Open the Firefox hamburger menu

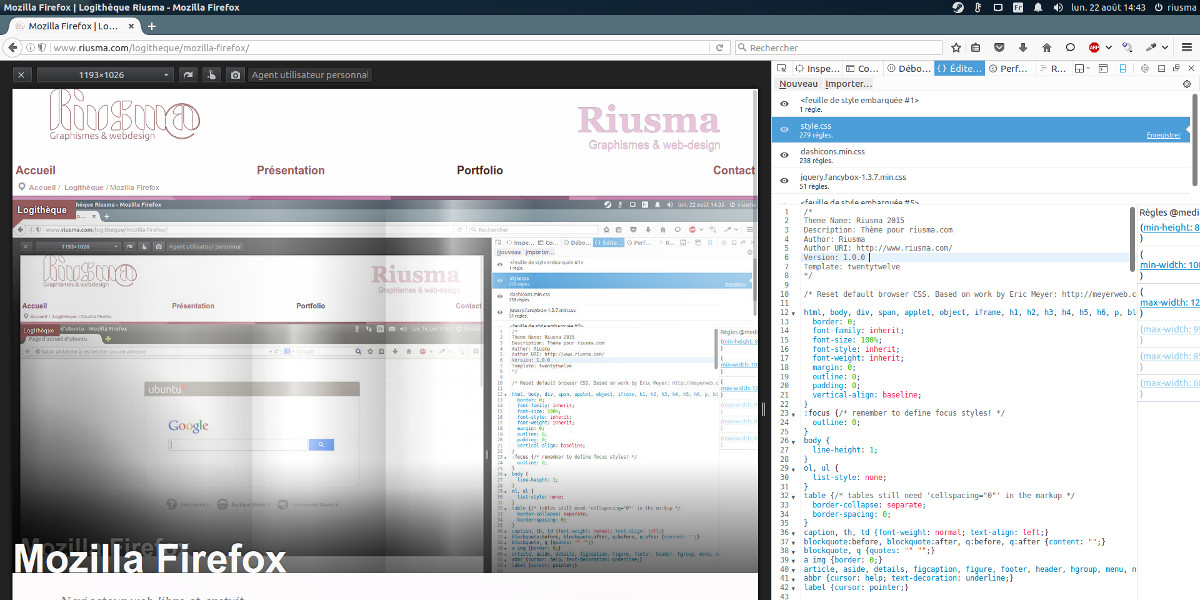pyautogui.click(x=1187, y=47)
